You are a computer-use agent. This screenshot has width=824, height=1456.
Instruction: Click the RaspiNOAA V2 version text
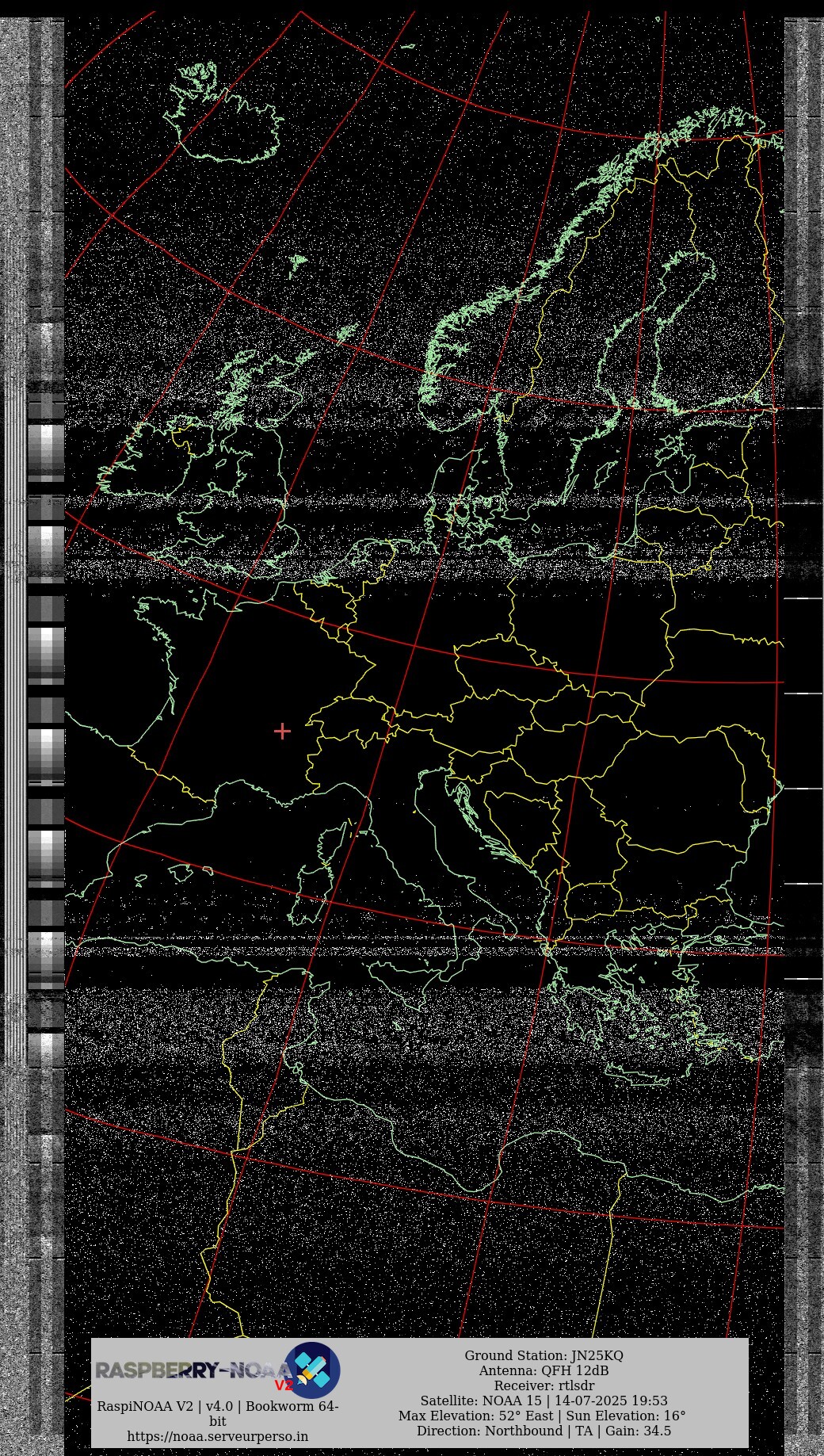click(x=218, y=1406)
